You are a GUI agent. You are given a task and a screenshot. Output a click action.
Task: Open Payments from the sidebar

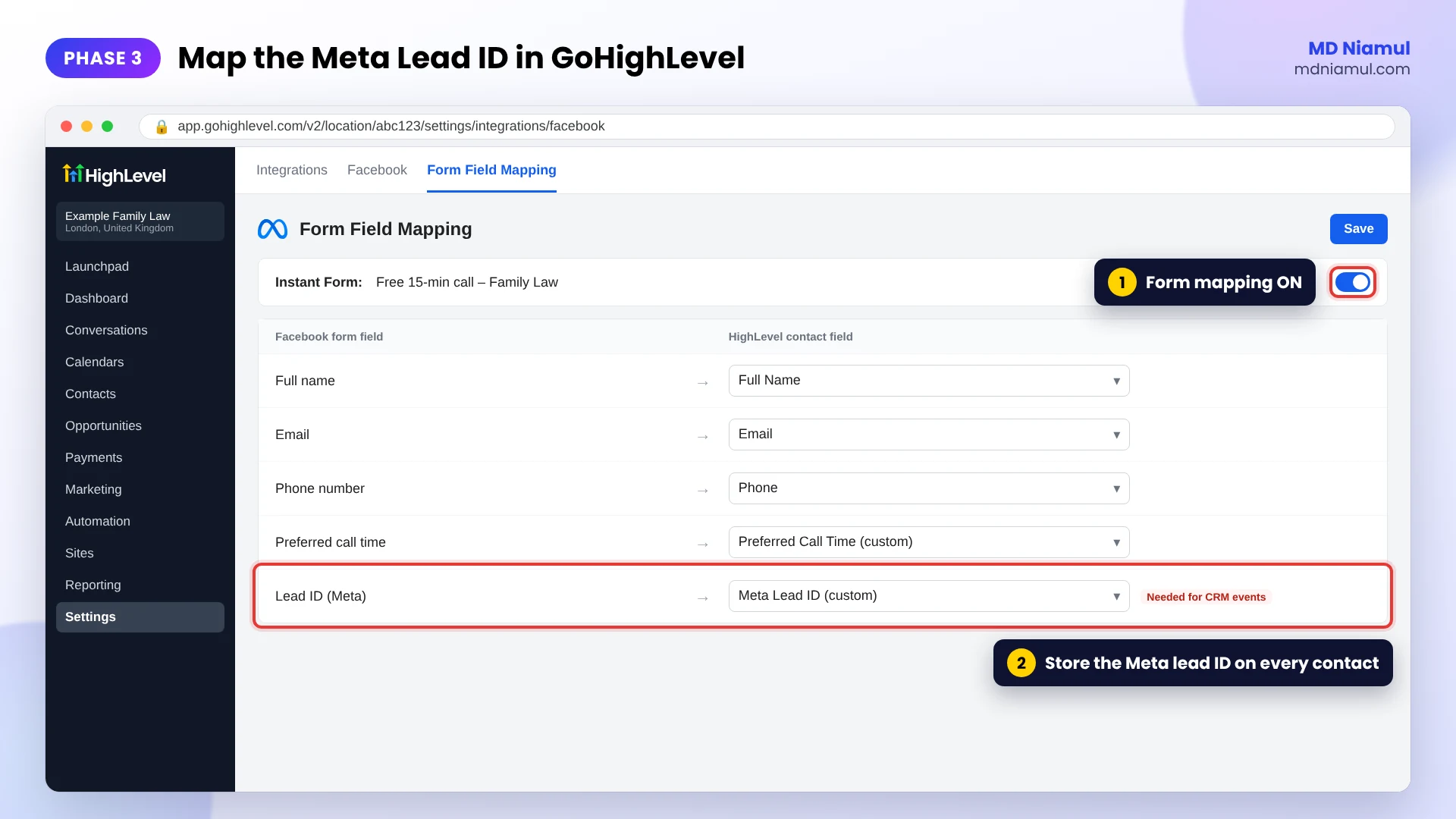[x=140, y=458]
